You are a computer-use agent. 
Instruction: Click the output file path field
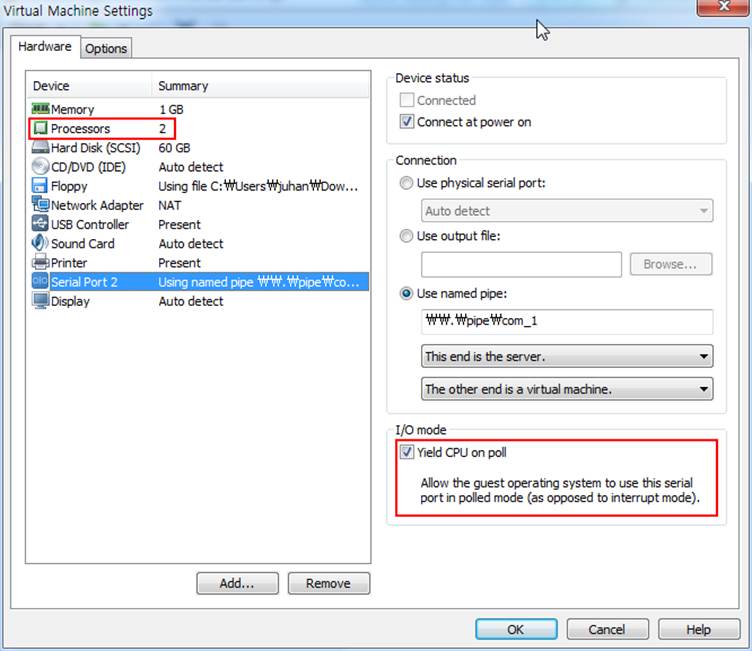coord(521,264)
